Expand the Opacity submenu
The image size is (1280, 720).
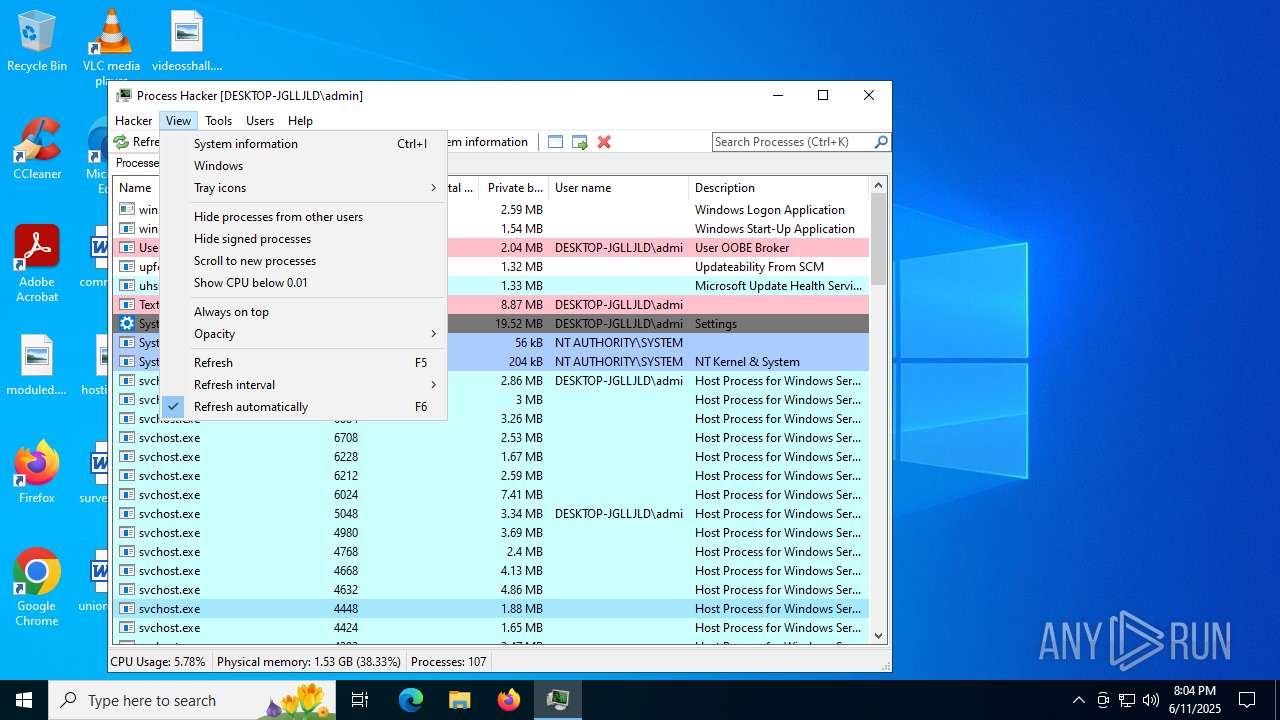(303, 334)
